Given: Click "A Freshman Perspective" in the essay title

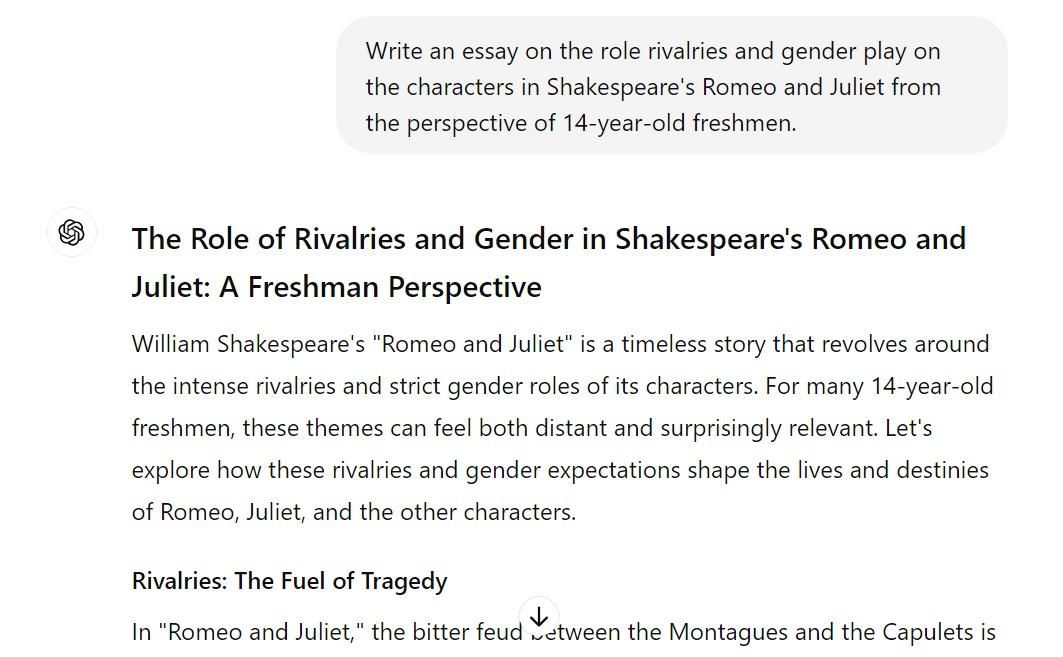Looking at the screenshot, I should point(380,287).
